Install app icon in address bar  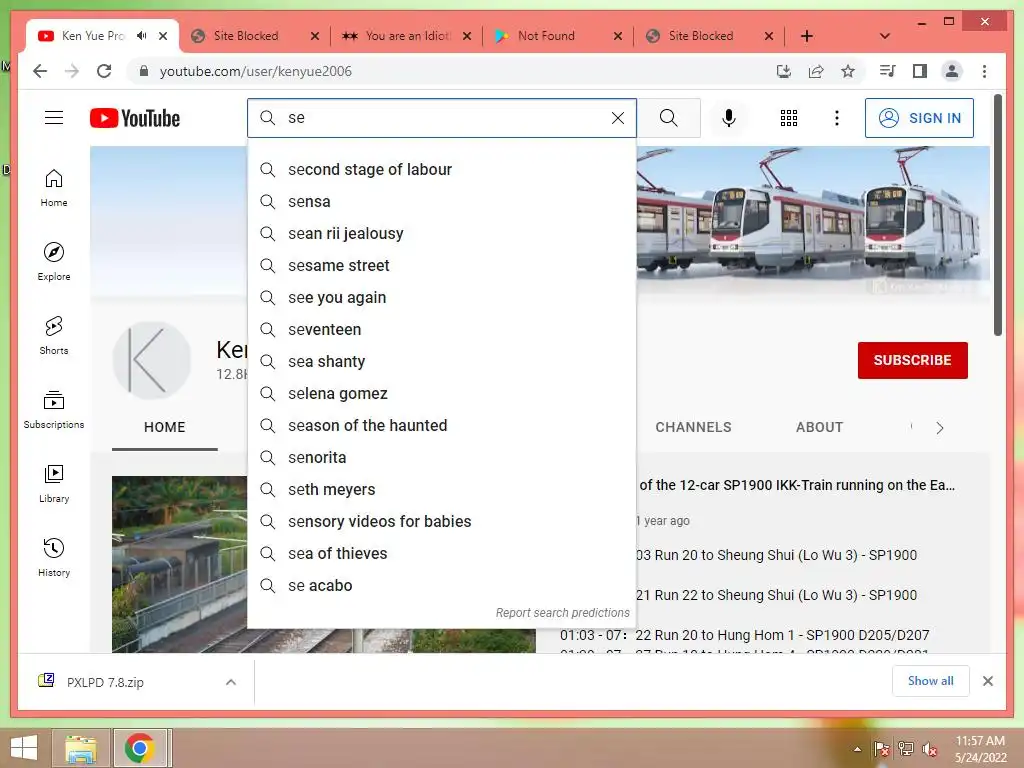coord(784,71)
